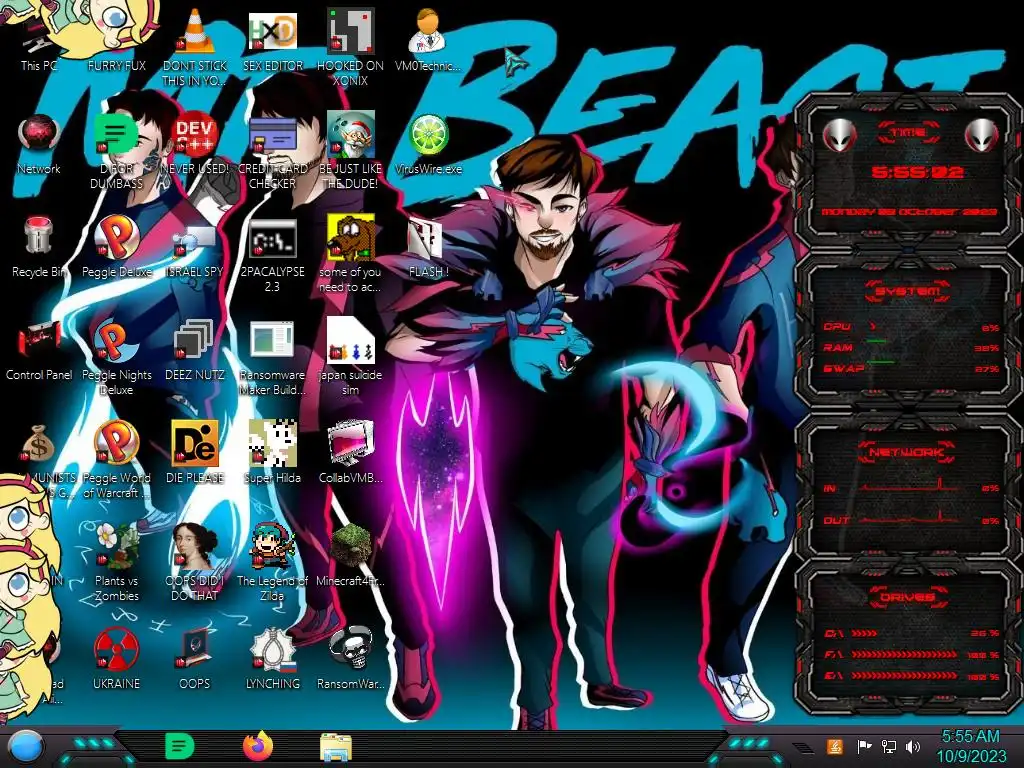Viewport: 1024px width, 768px height.
Task: Open the volume speaker tray icon
Action: 913,746
